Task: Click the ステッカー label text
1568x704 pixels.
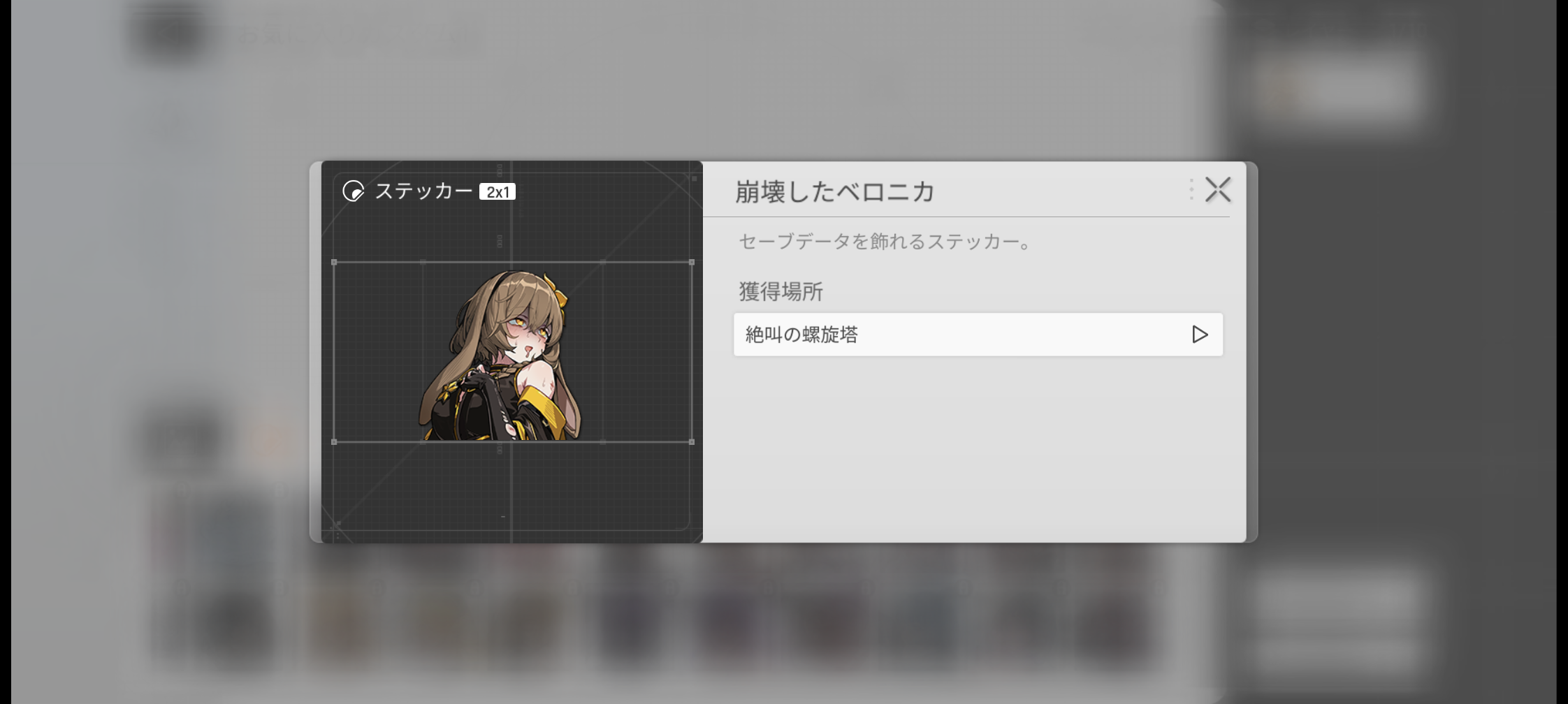Action: click(423, 191)
